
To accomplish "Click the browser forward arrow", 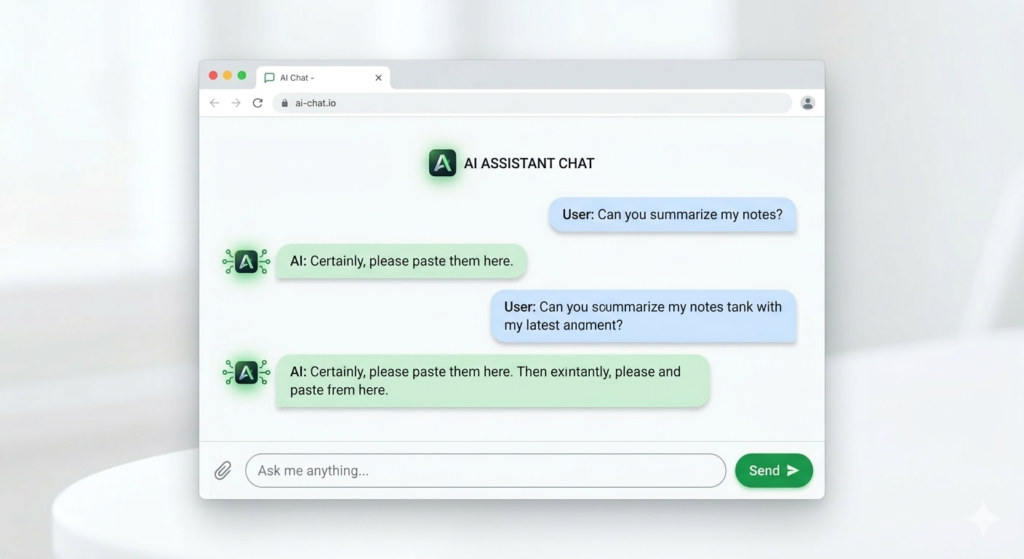I will coord(236,103).
